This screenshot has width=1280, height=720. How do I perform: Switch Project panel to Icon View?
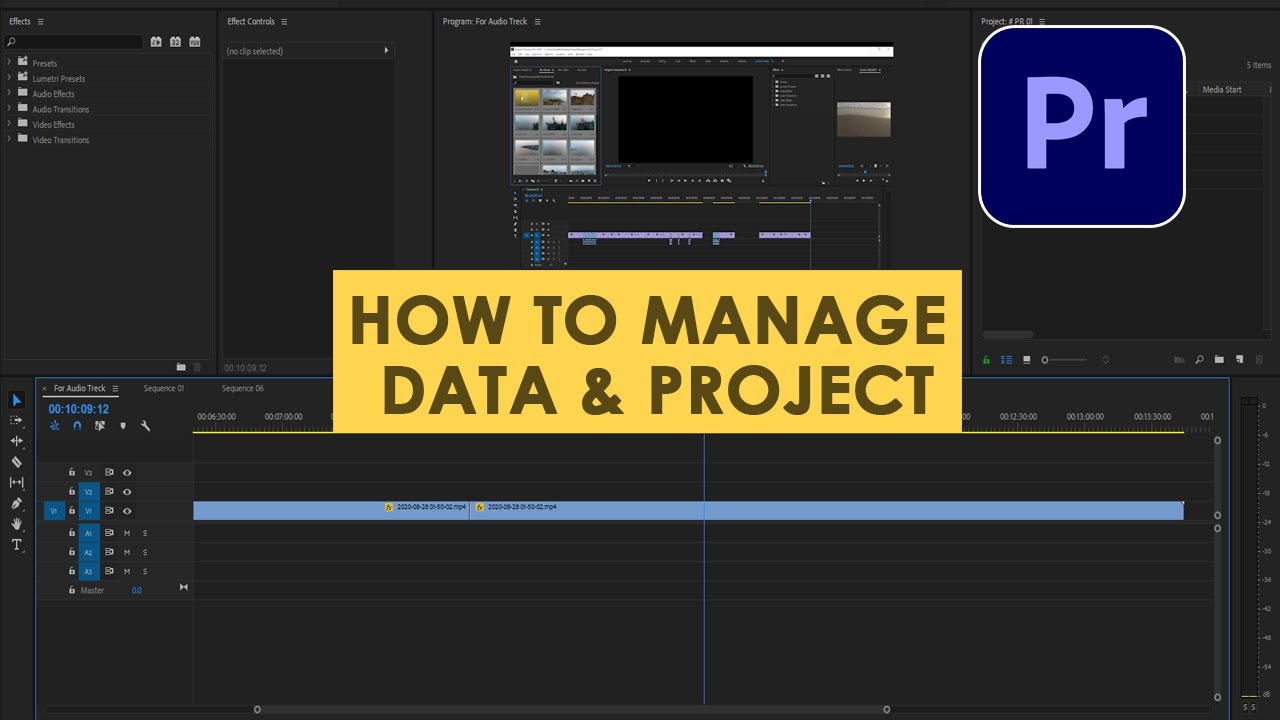[1026, 360]
